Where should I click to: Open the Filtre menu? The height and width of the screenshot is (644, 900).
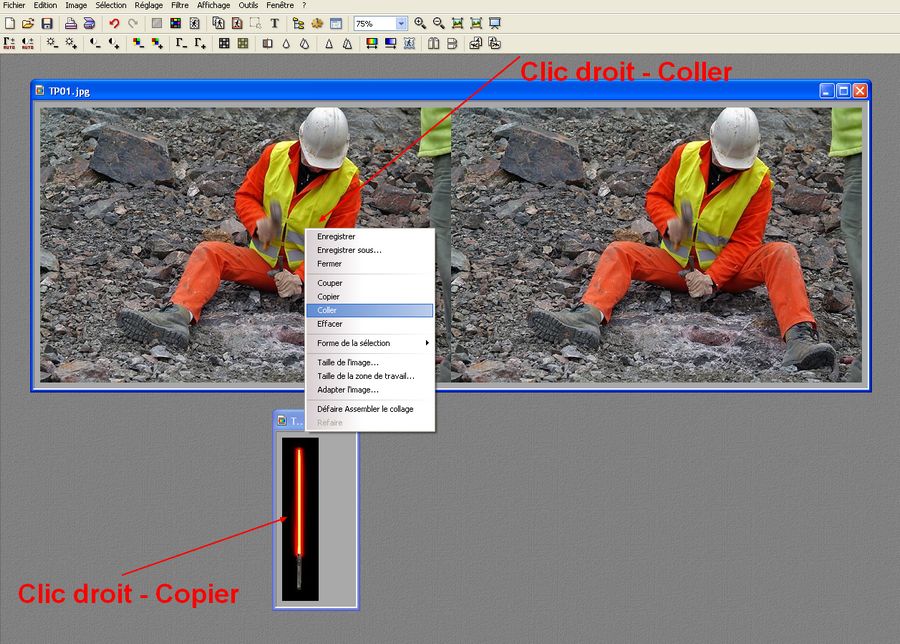(x=180, y=5)
